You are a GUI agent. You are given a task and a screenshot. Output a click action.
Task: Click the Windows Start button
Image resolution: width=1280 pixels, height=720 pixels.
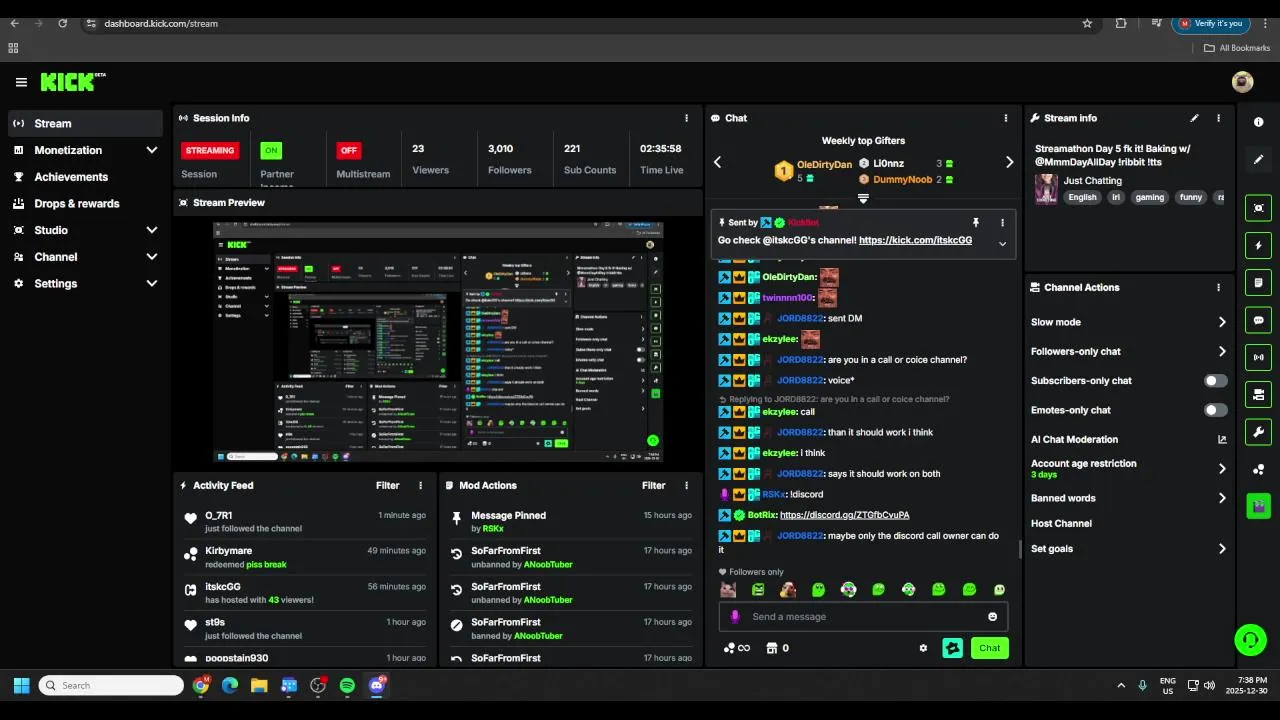click(x=21, y=685)
